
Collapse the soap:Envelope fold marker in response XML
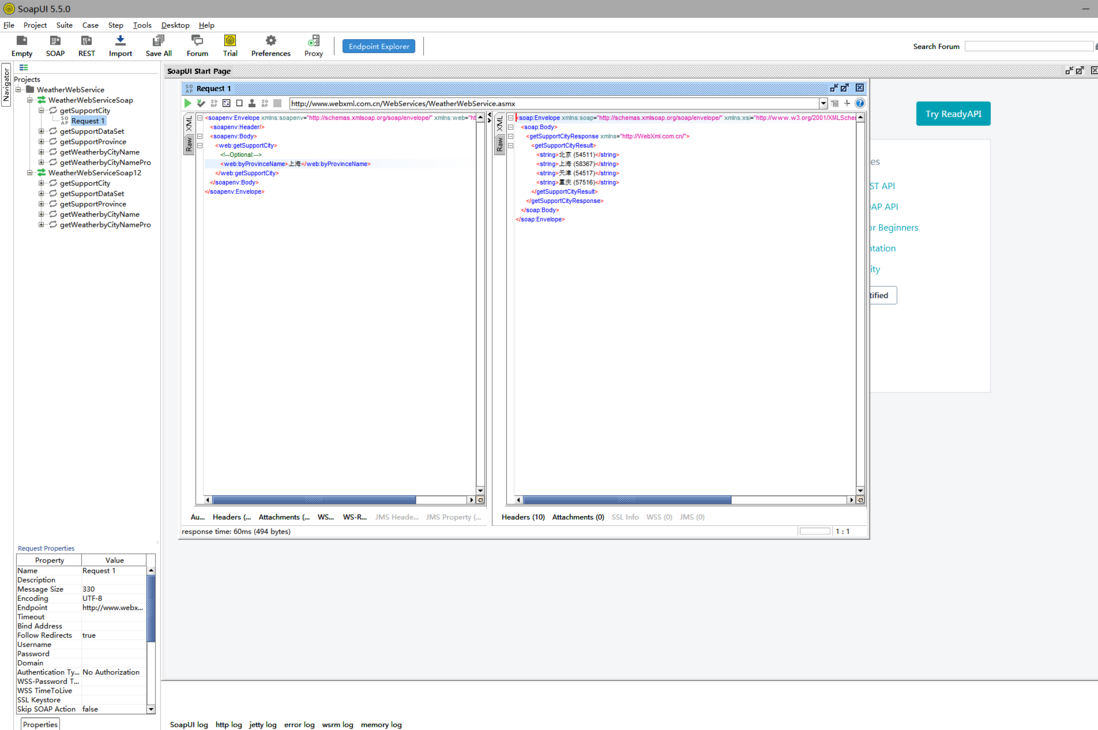(x=510, y=118)
